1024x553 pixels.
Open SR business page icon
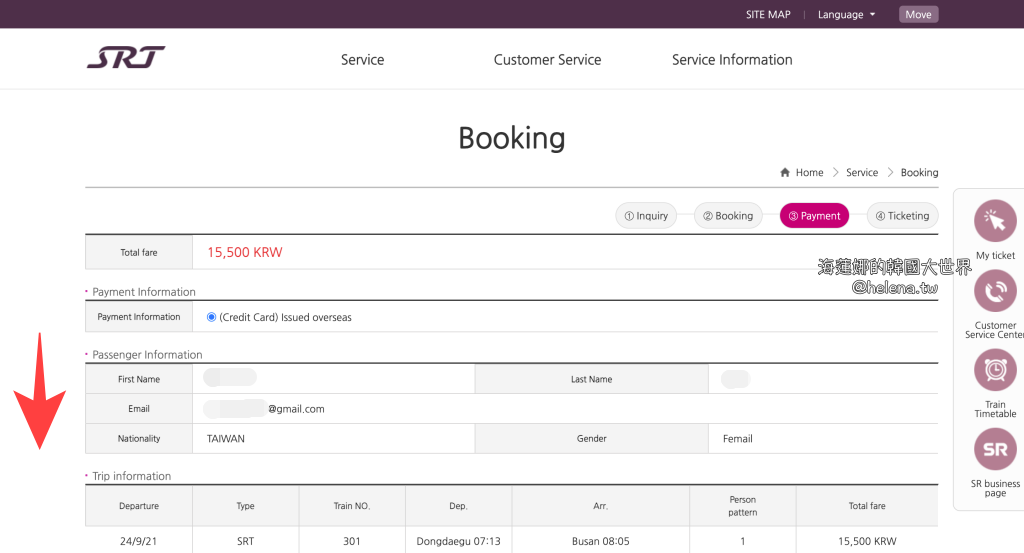coord(994,449)
